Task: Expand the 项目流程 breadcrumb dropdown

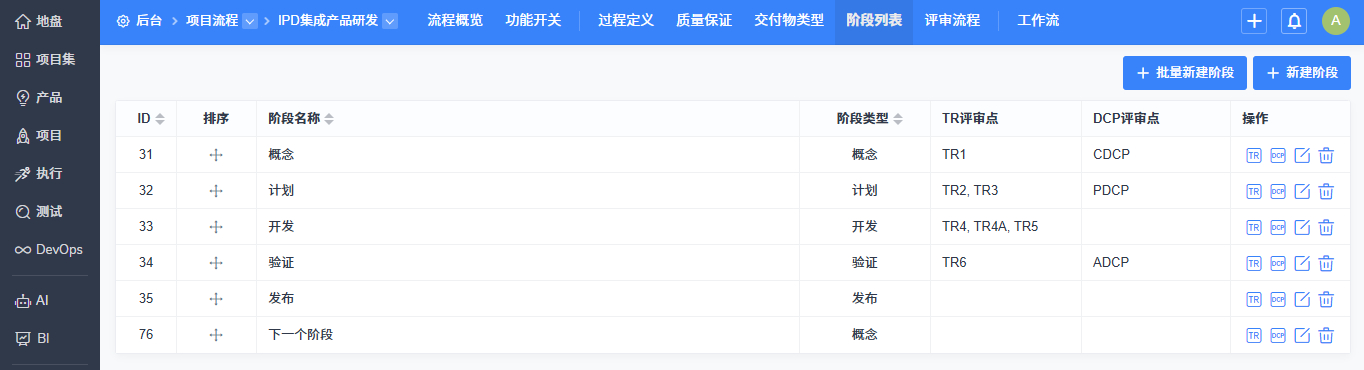Action: coord(250,21)
